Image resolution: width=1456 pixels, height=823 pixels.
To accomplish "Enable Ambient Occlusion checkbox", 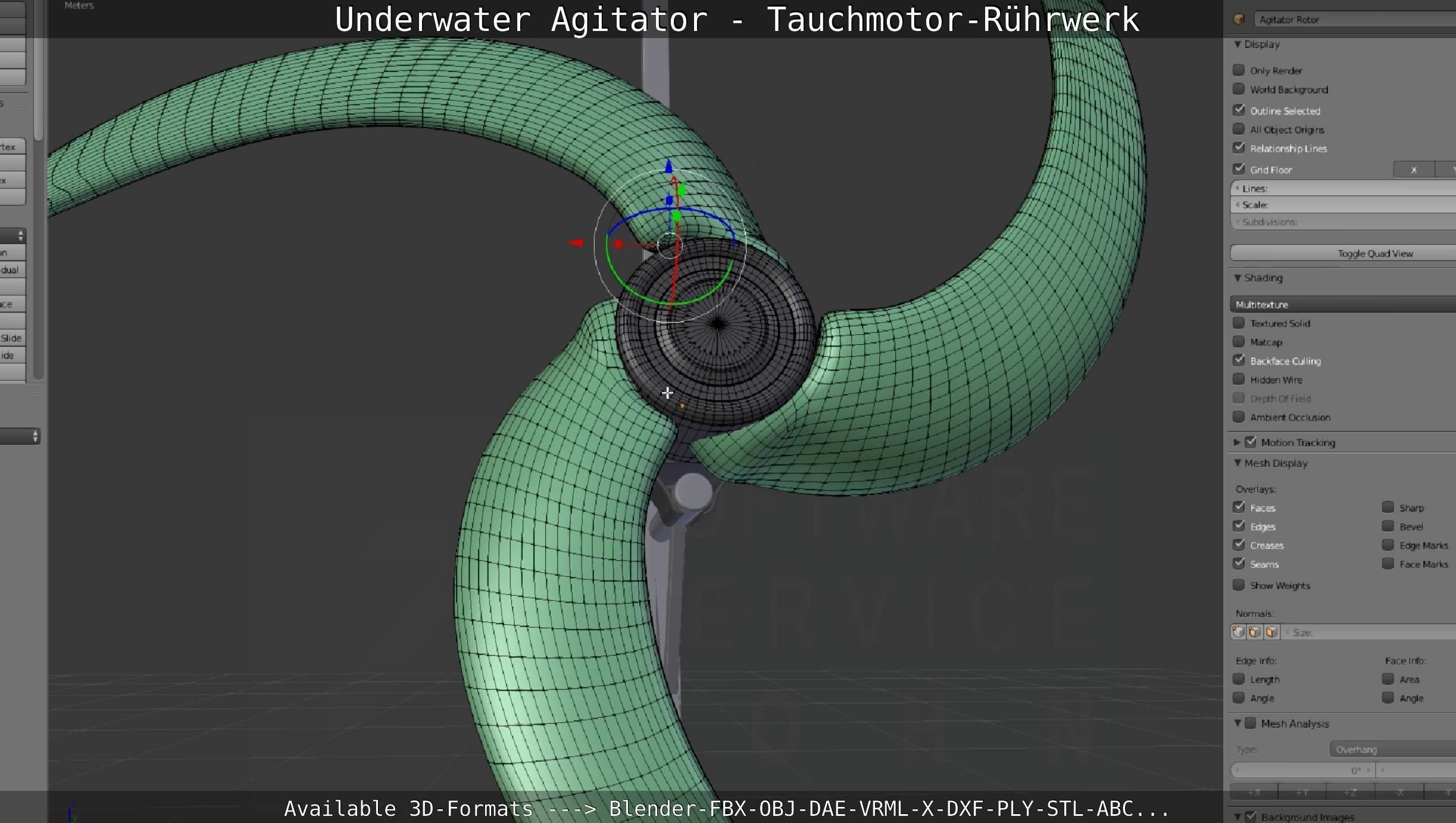I will (x=1239, y=417).
